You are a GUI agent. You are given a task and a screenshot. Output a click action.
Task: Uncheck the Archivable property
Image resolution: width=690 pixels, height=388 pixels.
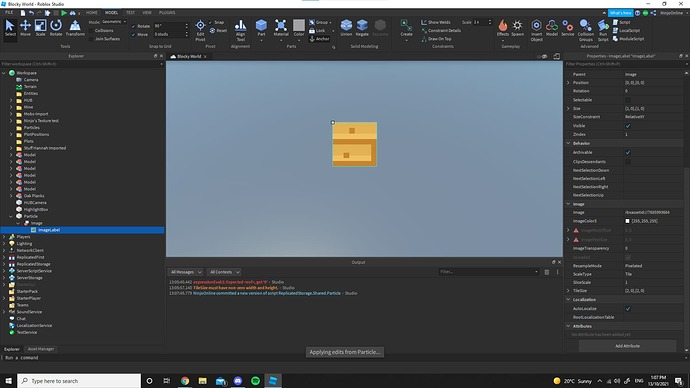628,152
